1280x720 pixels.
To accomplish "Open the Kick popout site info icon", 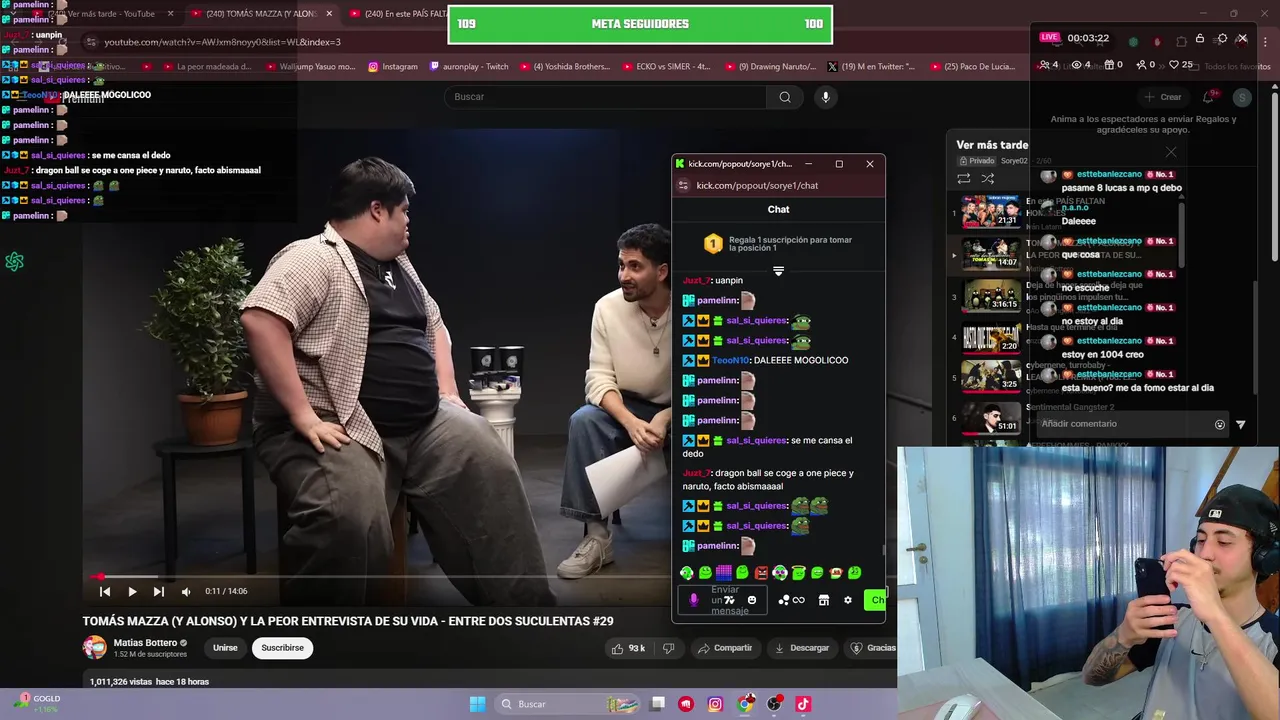I will point(683,185).
